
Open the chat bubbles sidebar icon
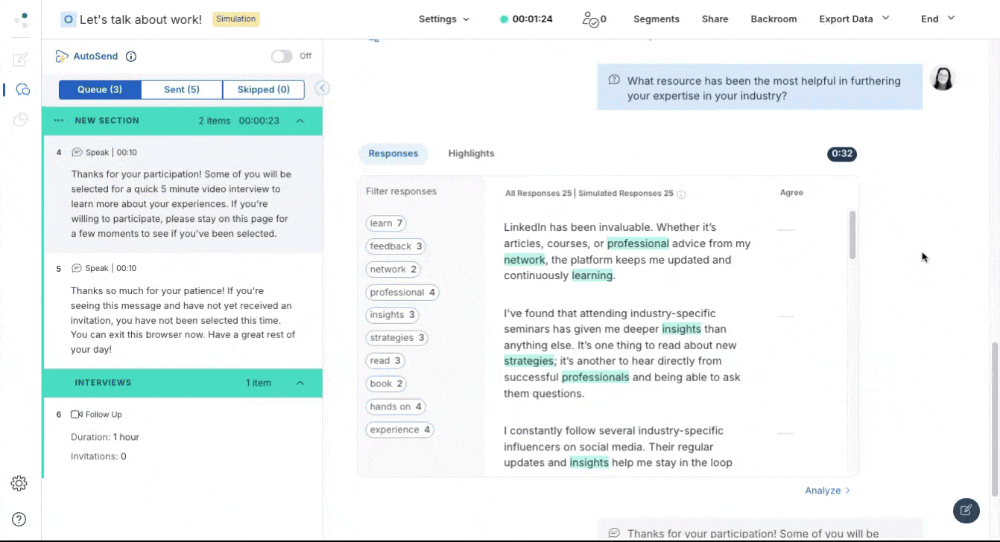(21, 90)
